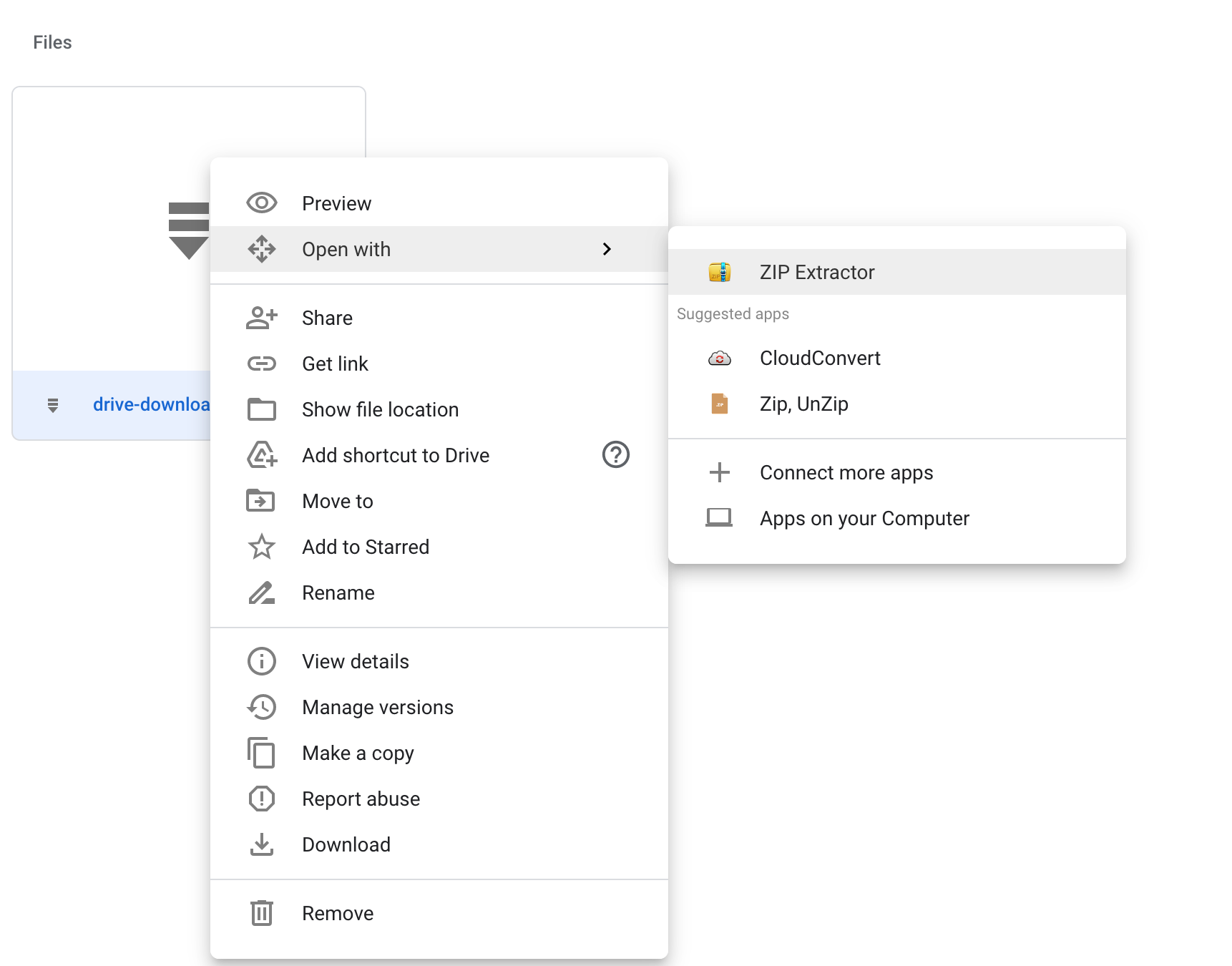This screenshot has width=1232, height=966.
Task: Select the ZIP Extractor app icon
Action: (720, 272)
